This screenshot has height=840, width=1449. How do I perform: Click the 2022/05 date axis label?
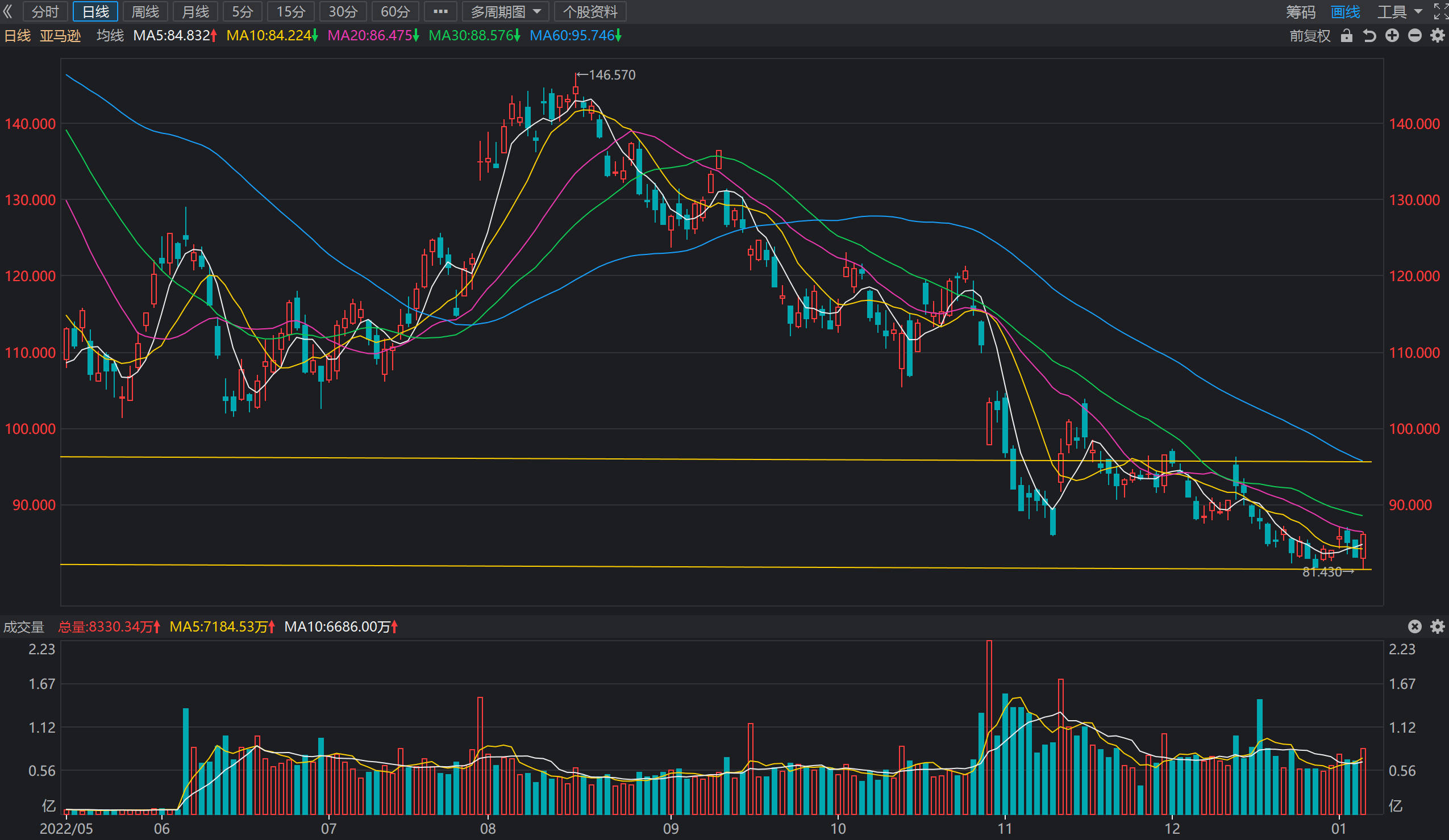(x=66, y=829)
